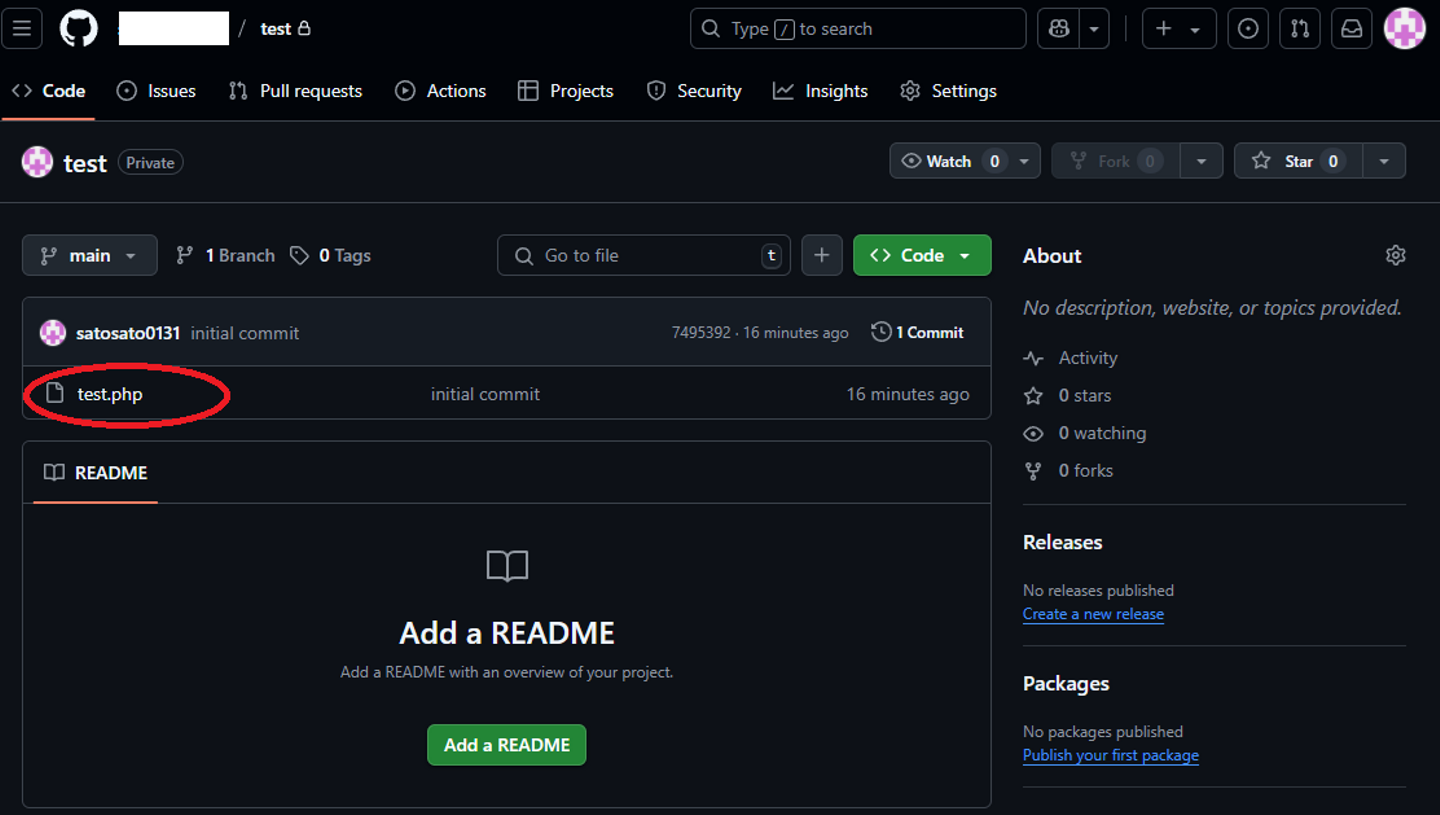The height and width of the screenshot is (815, 1440).
Task: Expand the create new plus dropdown
Action: click(x=1179, y=29)
